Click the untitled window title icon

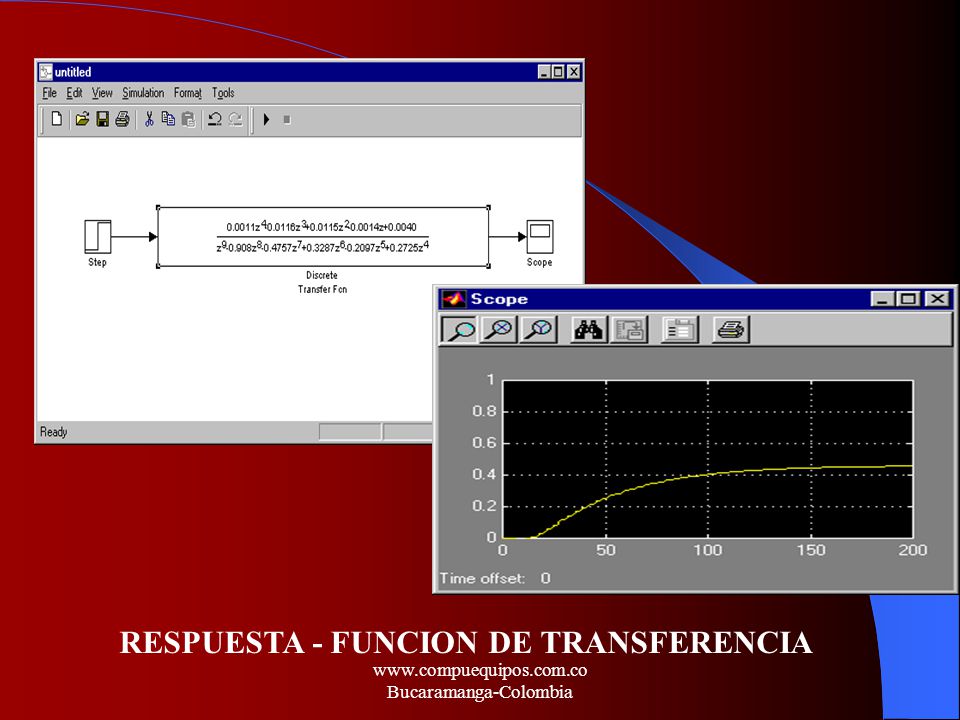[x=46, y=72]
